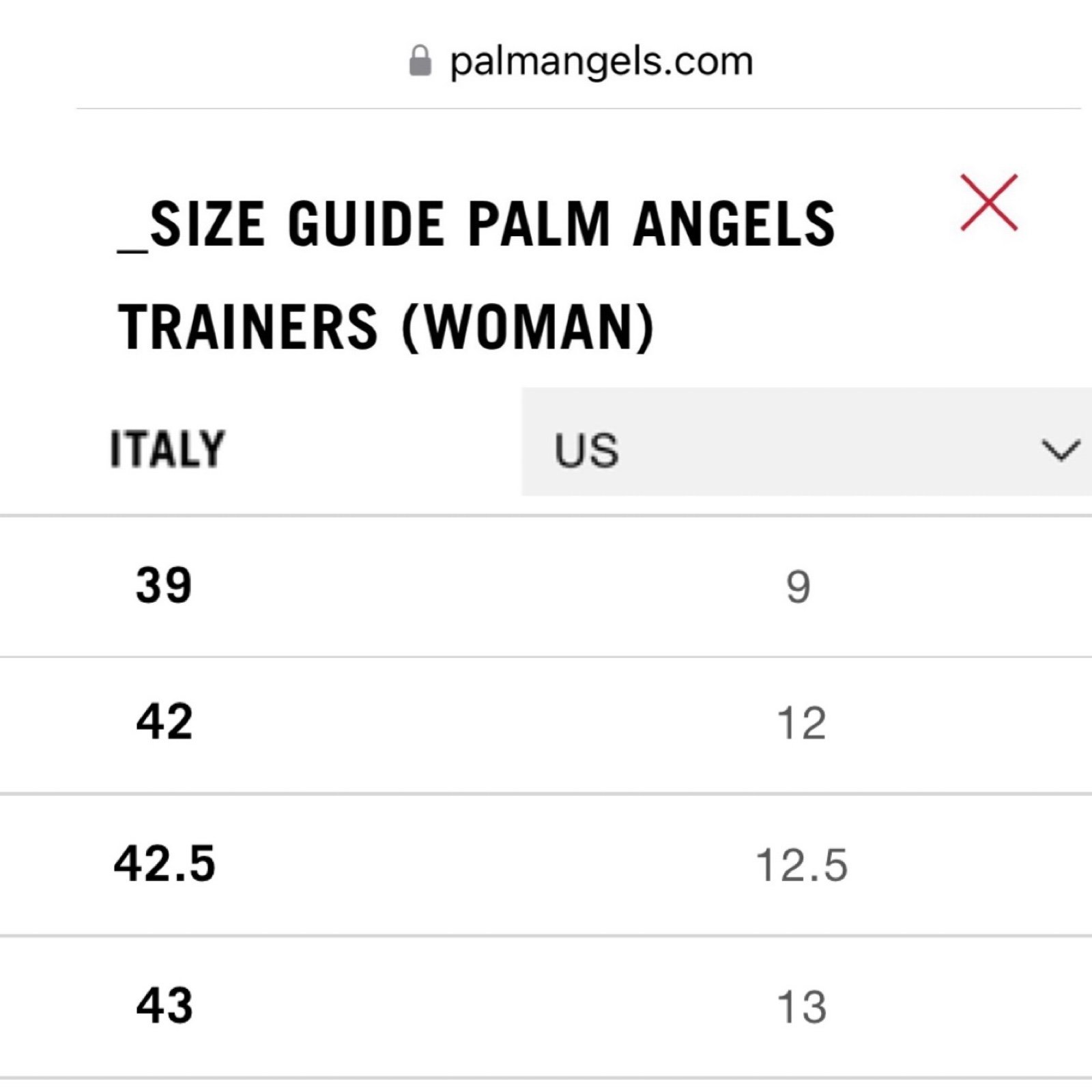Click bold 43 in the Italy column
Image resolution: width=1092 pixels, height=1092 pixels.
pyautogui.click(x=164, y=1005)
